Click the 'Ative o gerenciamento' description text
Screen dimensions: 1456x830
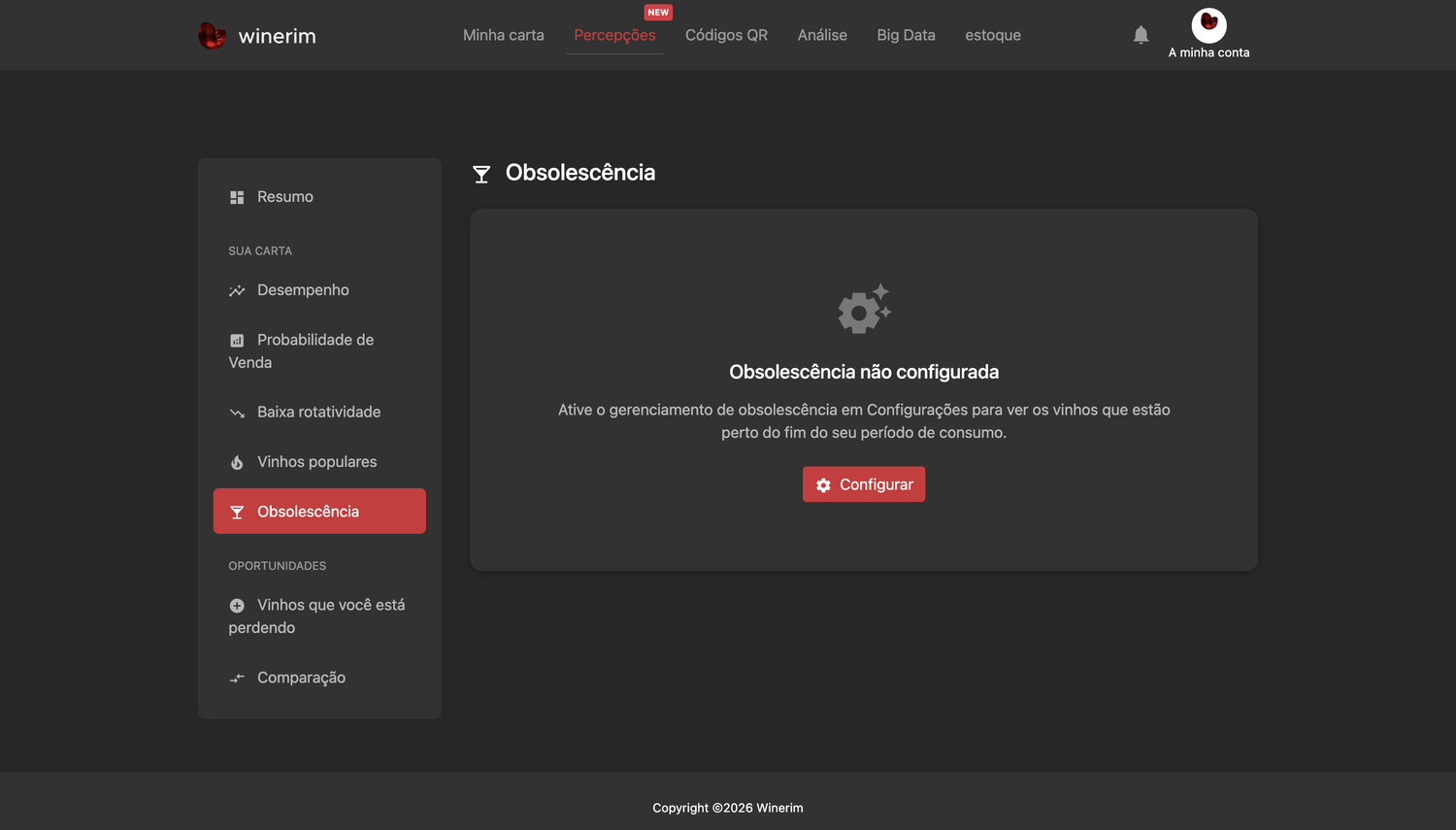tap(864, 421)
